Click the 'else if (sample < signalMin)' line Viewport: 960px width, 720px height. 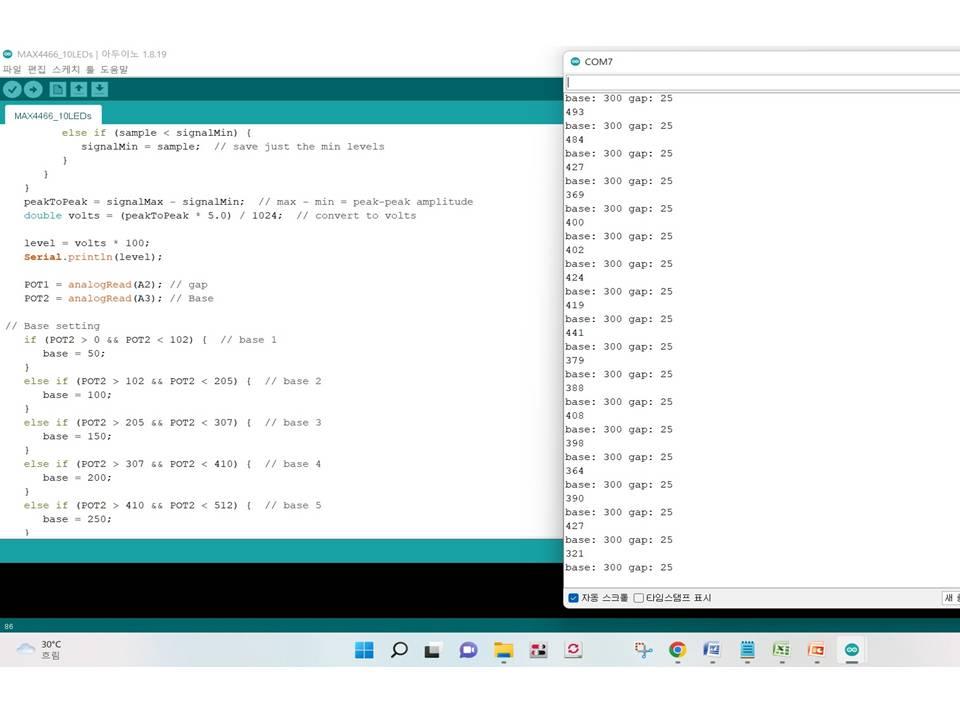156,133
